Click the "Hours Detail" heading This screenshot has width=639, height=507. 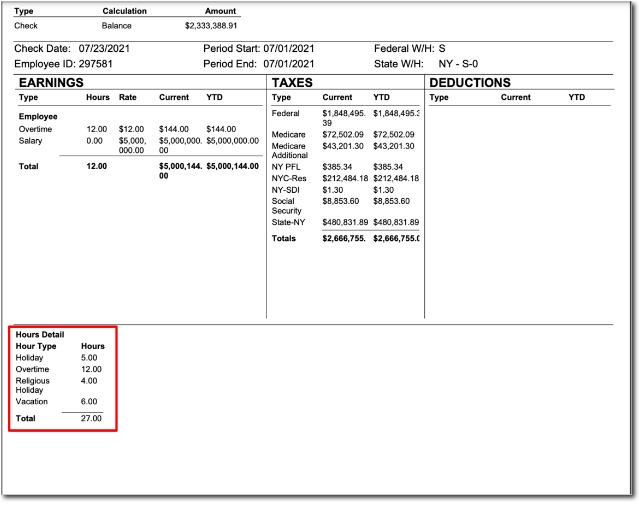pos(40,335)
